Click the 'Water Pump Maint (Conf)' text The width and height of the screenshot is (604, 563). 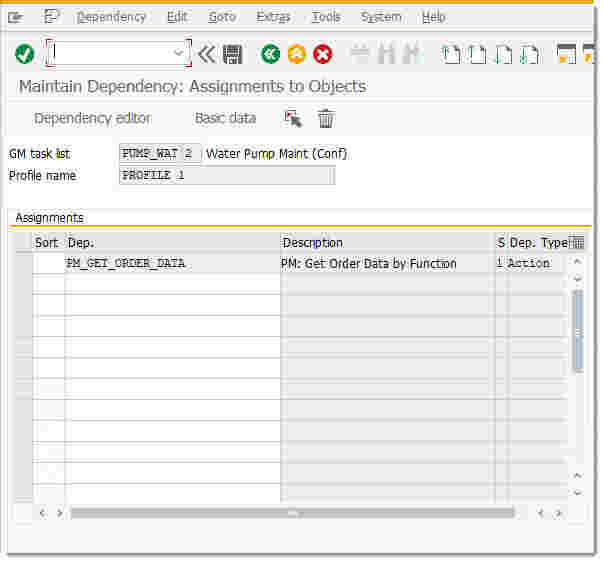click(277, 154)
